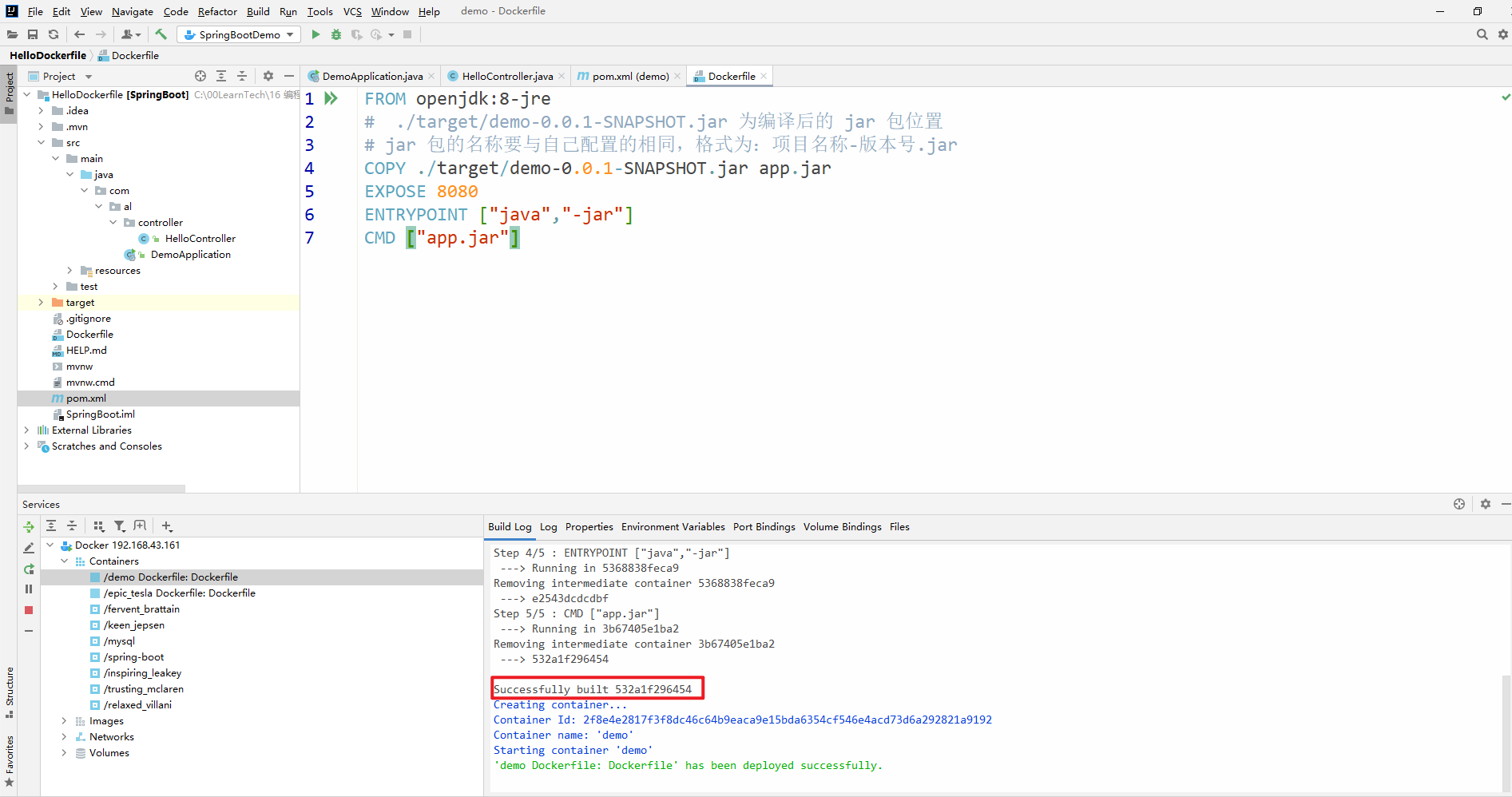Open Project panel gear options
The height and width of the screenshot is (797, 1512).
pos(268,76)
